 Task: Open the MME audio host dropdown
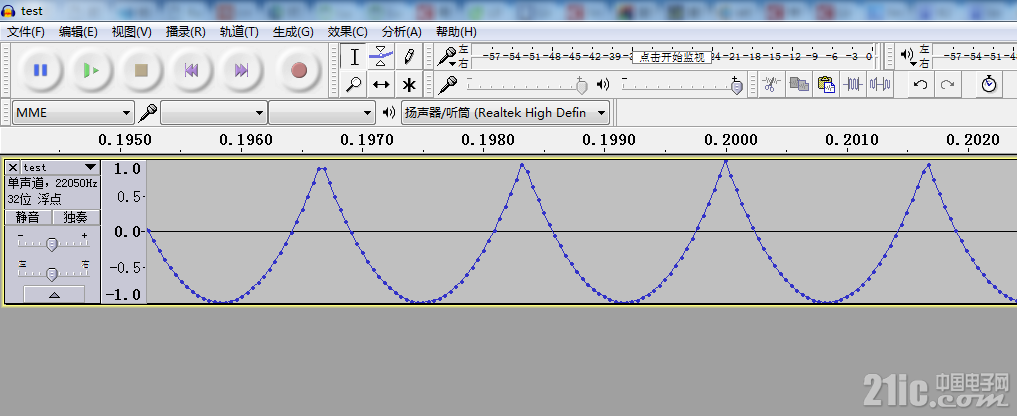pos(73,113)
